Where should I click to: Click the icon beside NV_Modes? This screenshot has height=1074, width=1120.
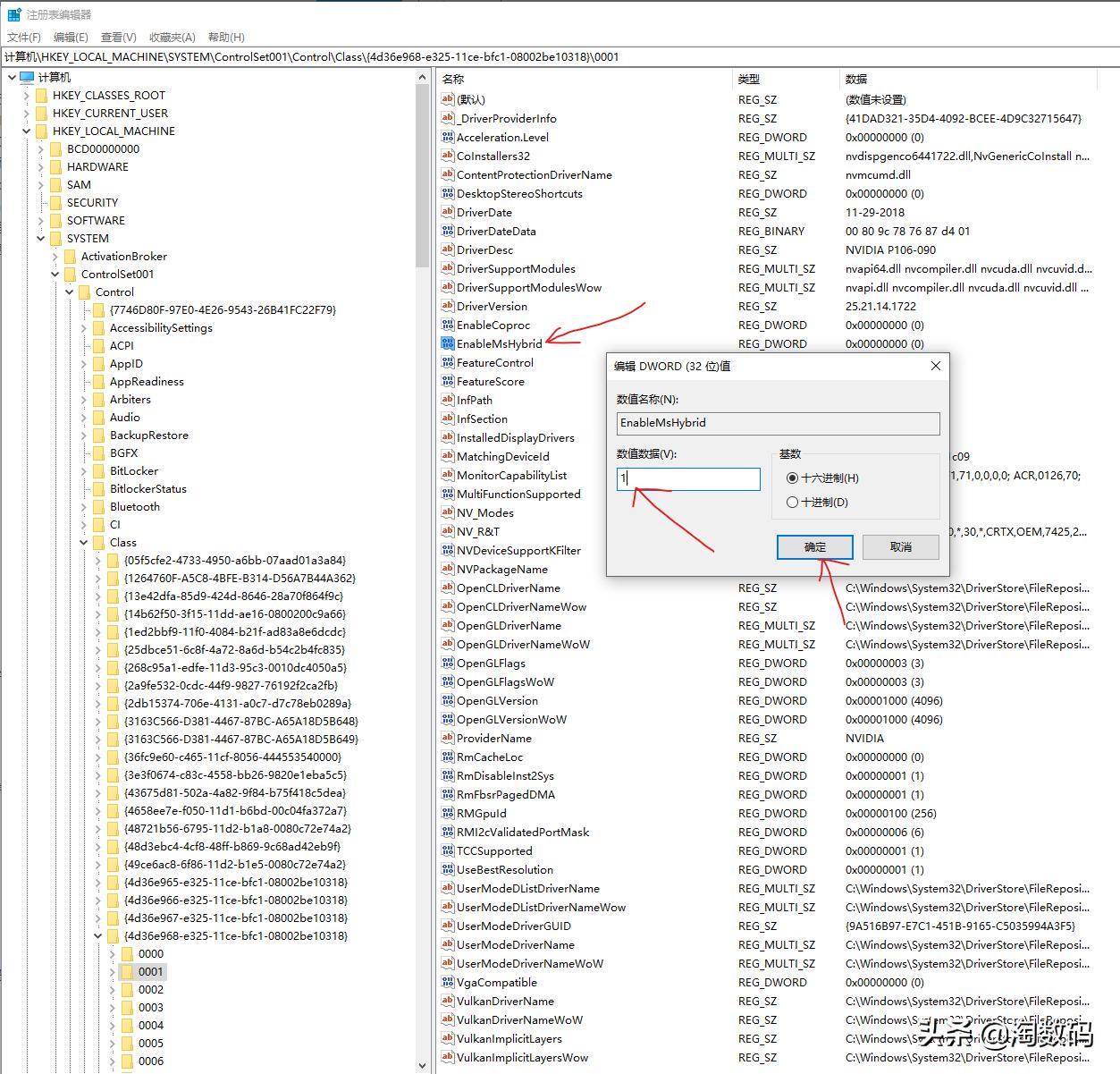[x=448, y=512]
